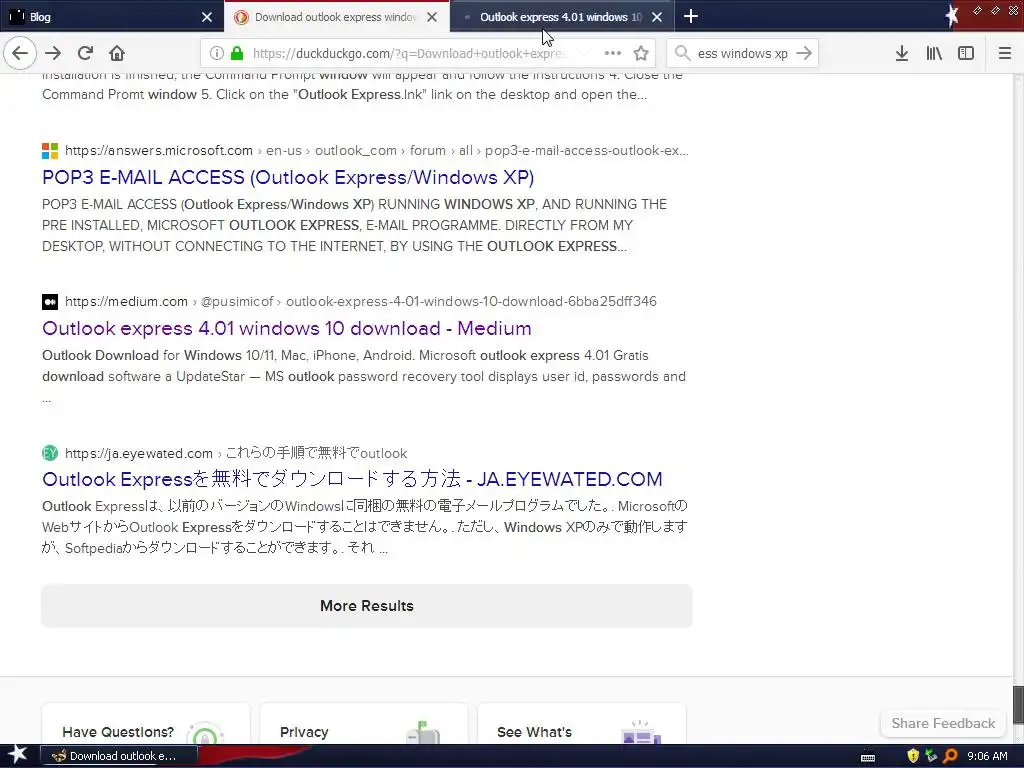The width and height of the screenshot is (1024, 768).
Task: Click the green secure connection padlock
Action: pos(237,53)
